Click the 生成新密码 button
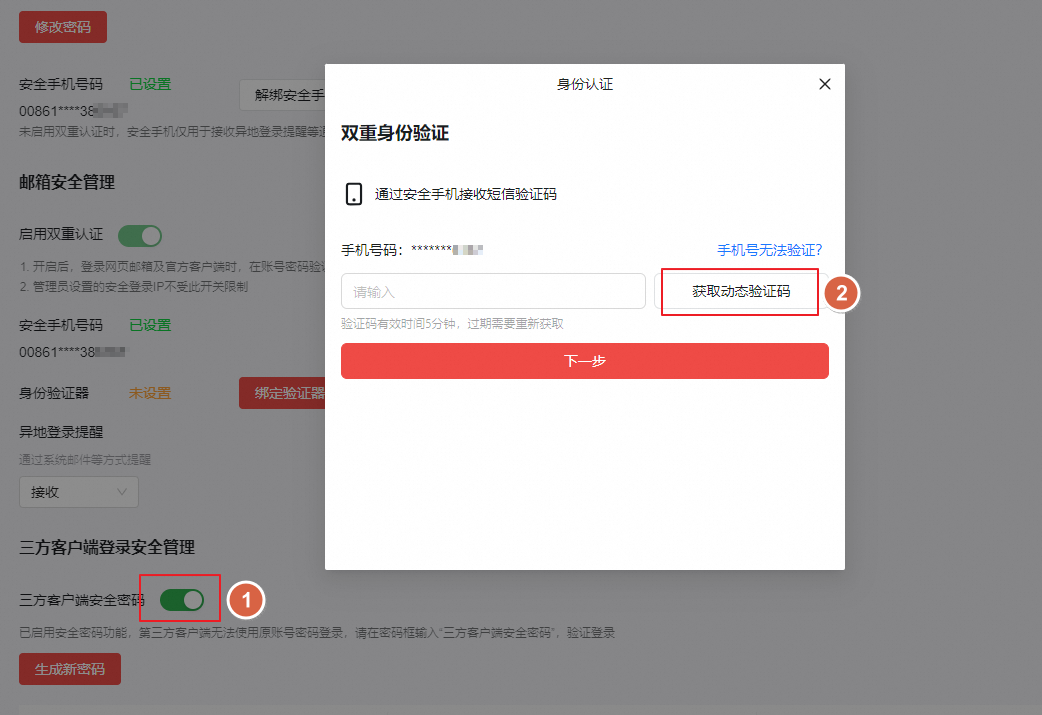This screenshot has height=715, width=1042. [69, 668]
